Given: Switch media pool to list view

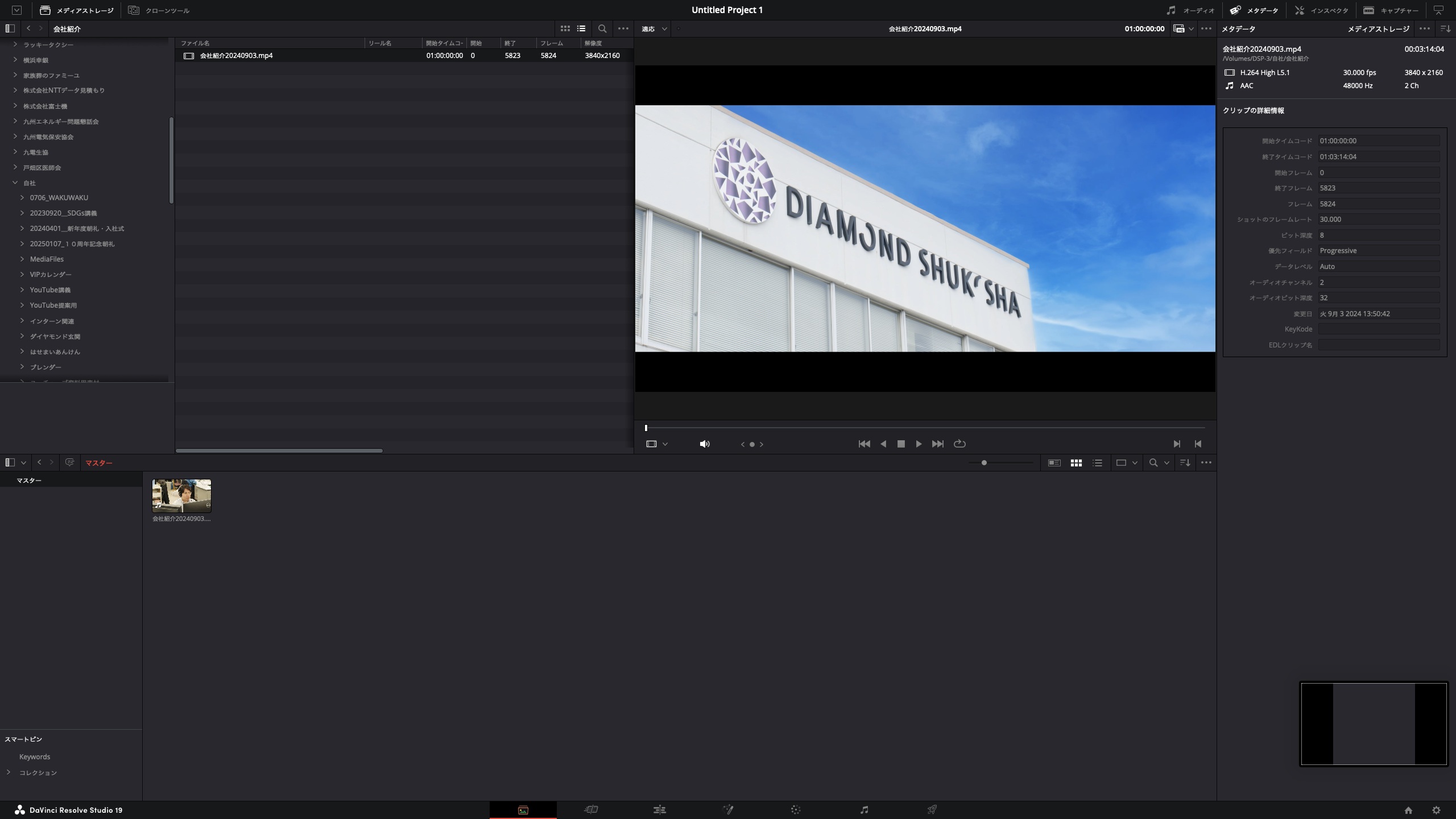Looking at the screenshot, I should point(1098,463).
